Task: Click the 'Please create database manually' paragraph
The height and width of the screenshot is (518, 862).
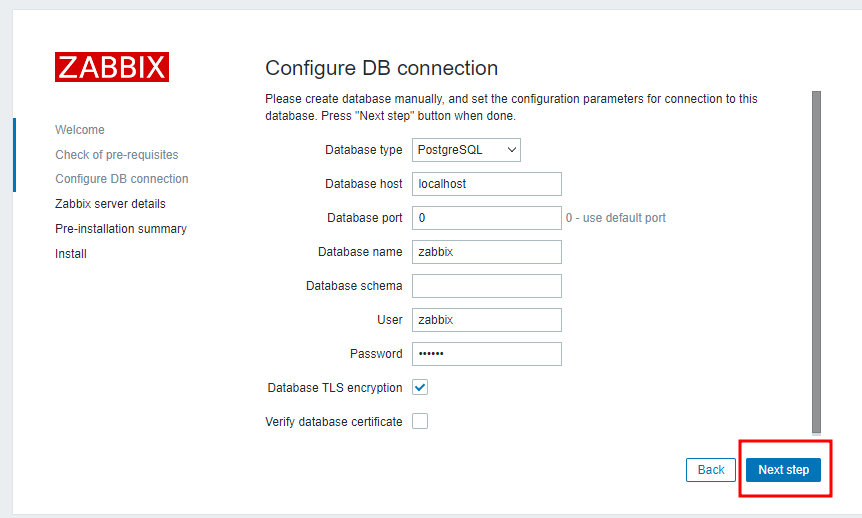Action: click(x=511, y=107)
